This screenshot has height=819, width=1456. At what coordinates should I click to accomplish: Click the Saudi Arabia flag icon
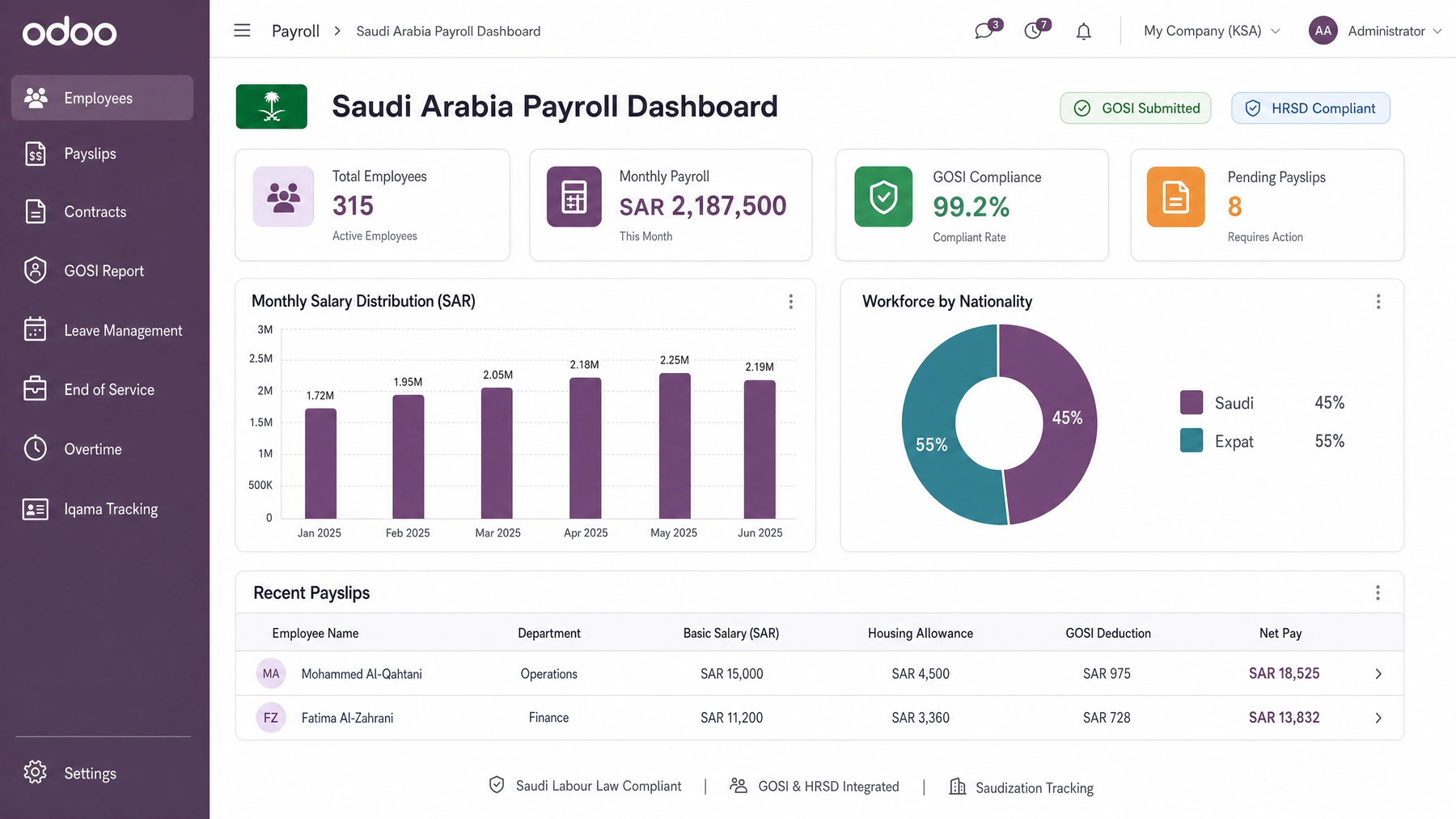[x=272, y=106]
